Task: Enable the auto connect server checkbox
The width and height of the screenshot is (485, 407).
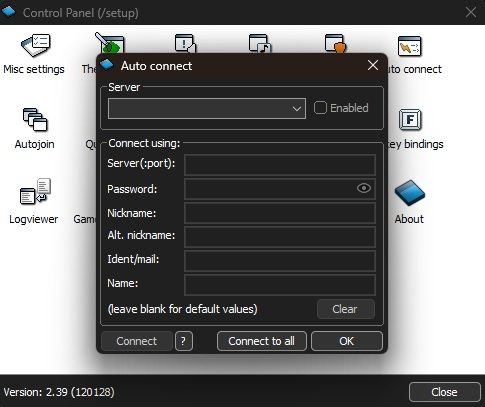Action: coord(320,108)
